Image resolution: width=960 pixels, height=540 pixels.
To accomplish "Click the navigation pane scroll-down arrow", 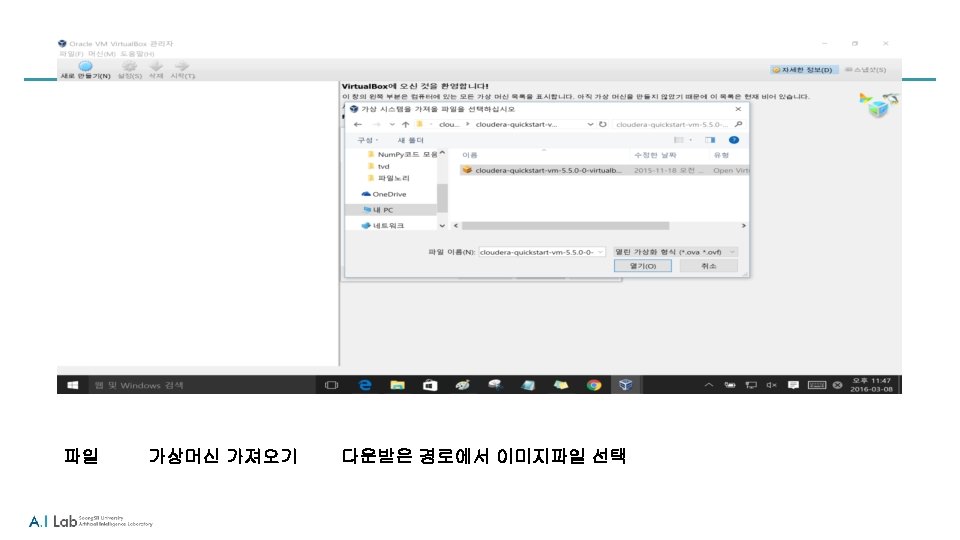I will point(442,226).
